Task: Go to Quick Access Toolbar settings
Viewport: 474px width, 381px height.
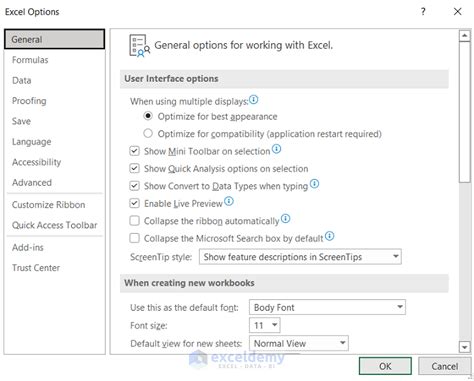Action: (55, 225)
